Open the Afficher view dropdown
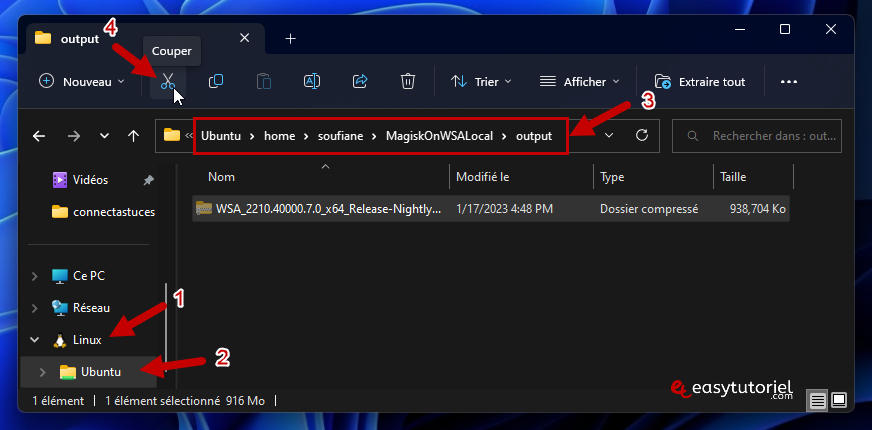 pos(579,82)
